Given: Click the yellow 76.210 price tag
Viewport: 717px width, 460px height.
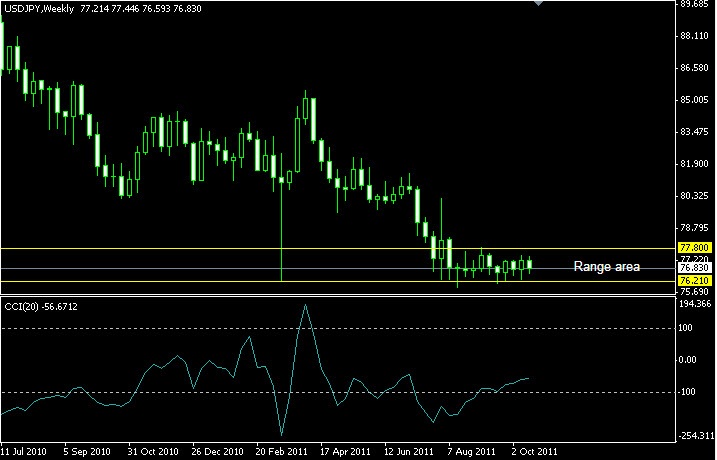Looking at the screenshot, I should tap(693, 282).
